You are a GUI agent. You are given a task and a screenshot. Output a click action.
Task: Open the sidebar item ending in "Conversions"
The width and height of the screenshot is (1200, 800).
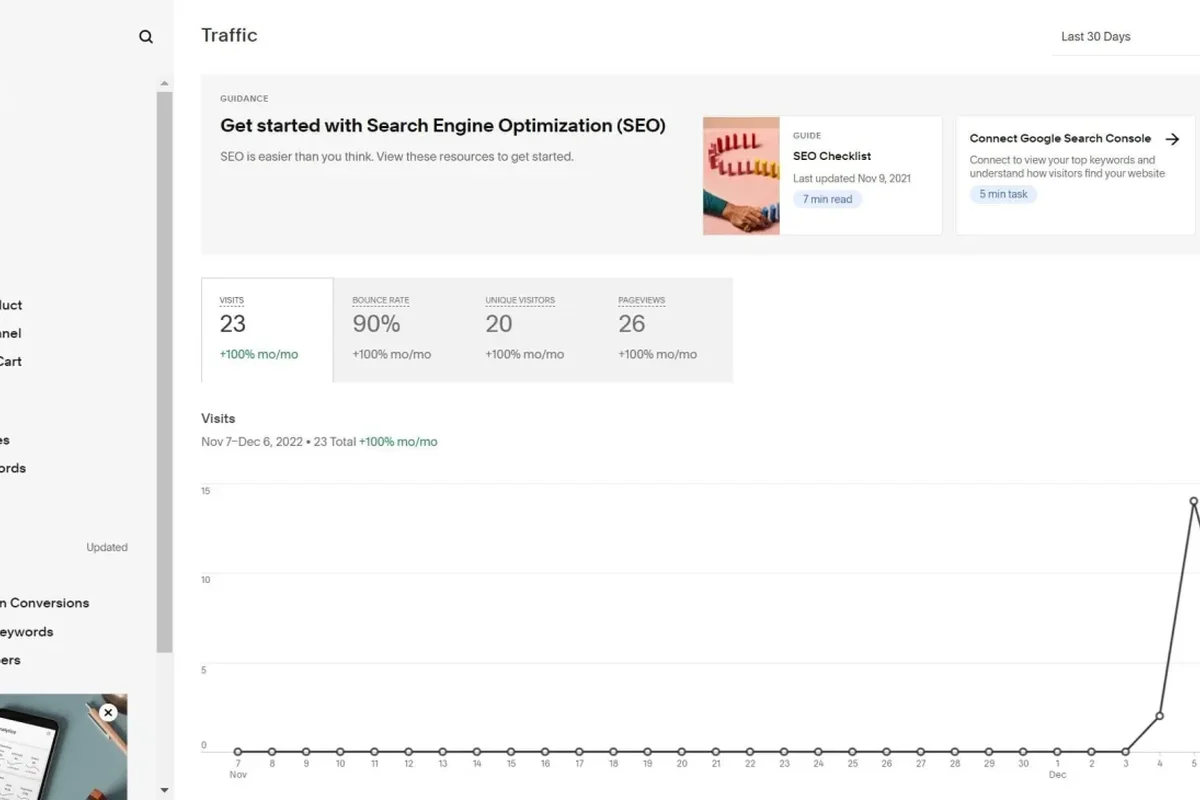point(45,603)
